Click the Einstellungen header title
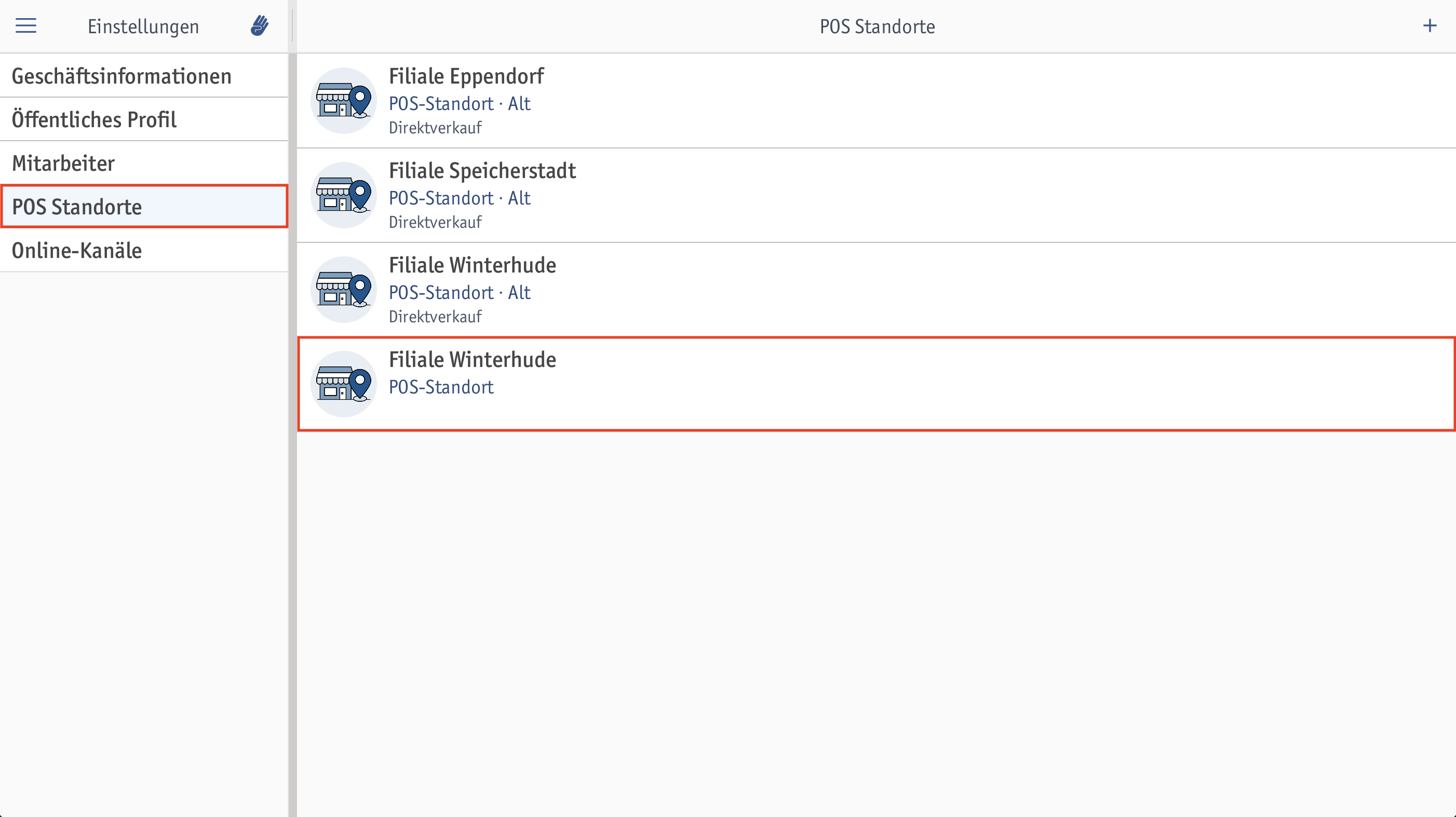The image size is (1456, 817). tap(143, 26)
